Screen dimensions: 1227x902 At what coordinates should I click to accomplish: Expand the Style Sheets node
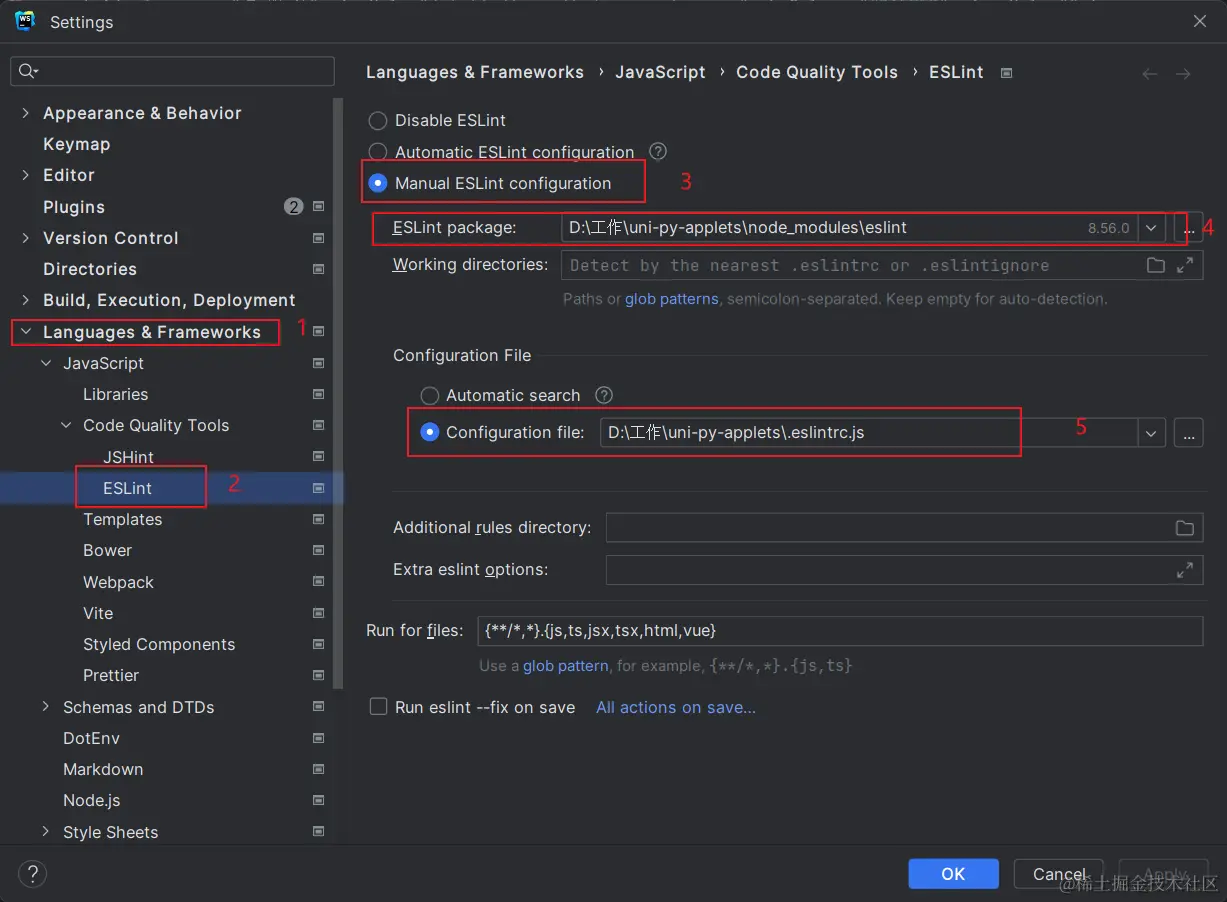46,832
